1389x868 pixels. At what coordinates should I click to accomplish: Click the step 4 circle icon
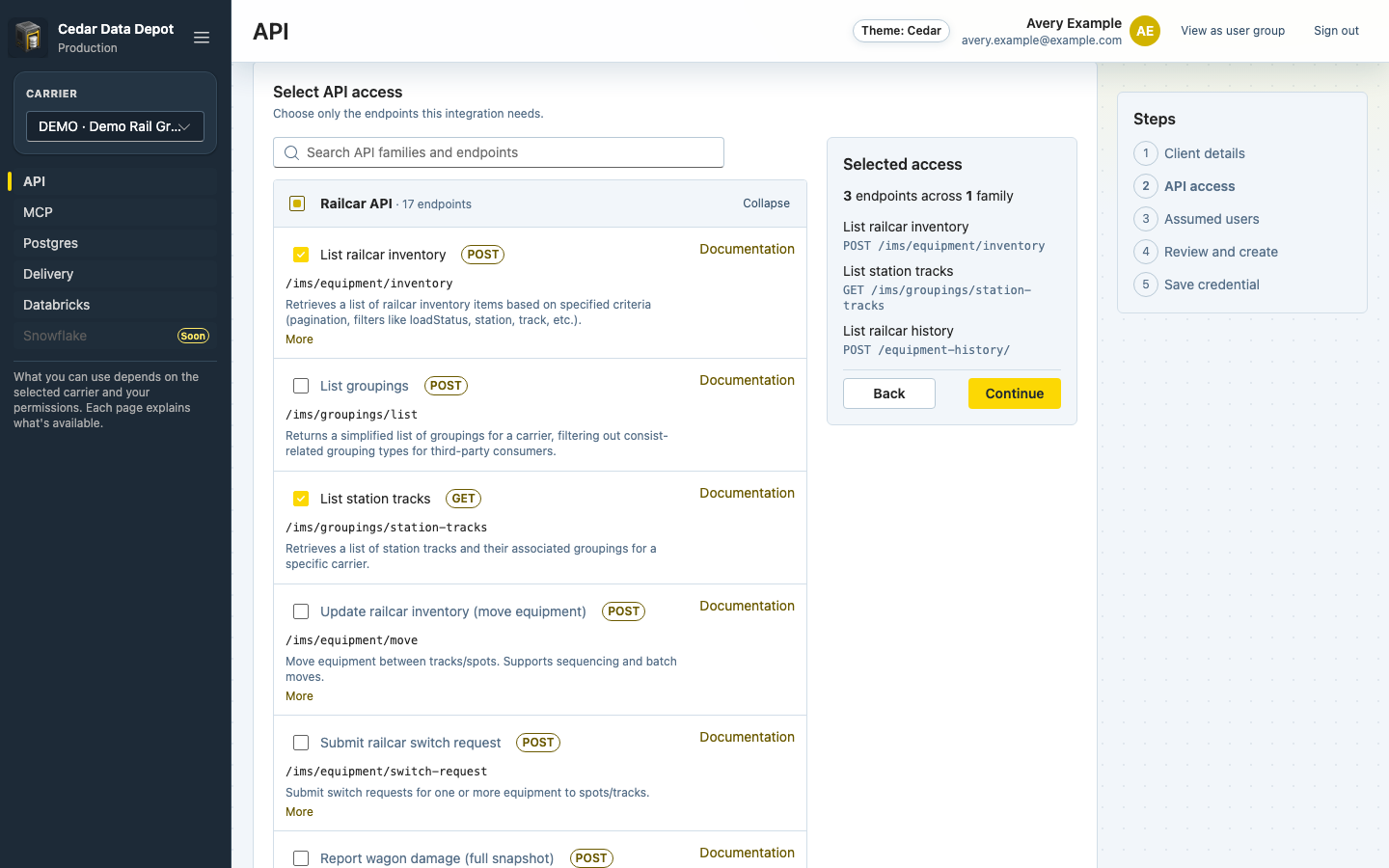click(x=1146, y=252)
